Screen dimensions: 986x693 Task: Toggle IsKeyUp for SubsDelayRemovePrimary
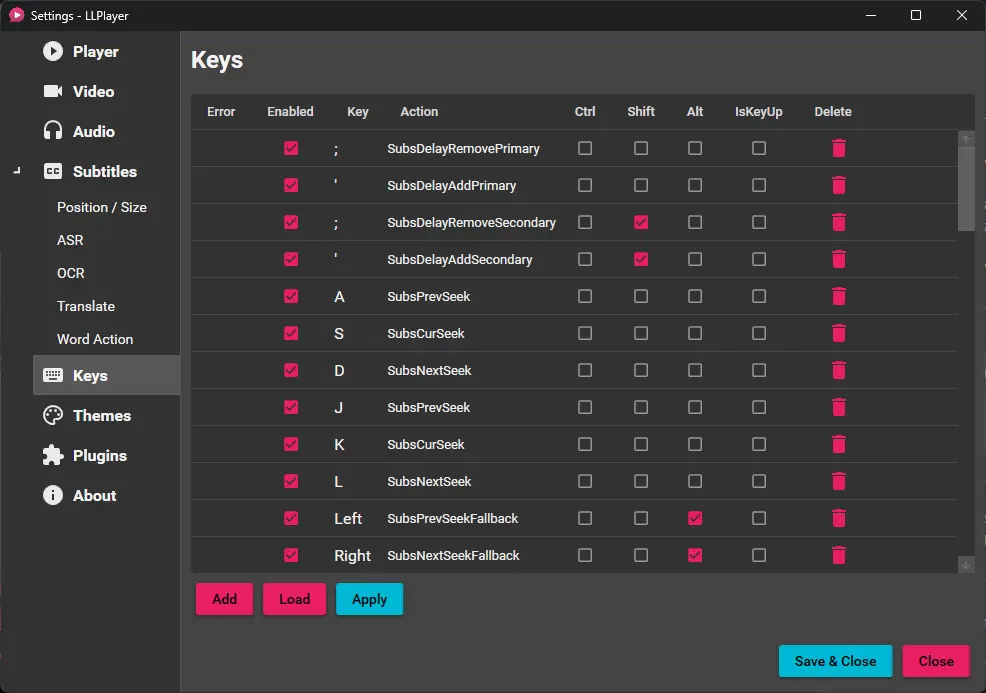pos(759,148)
